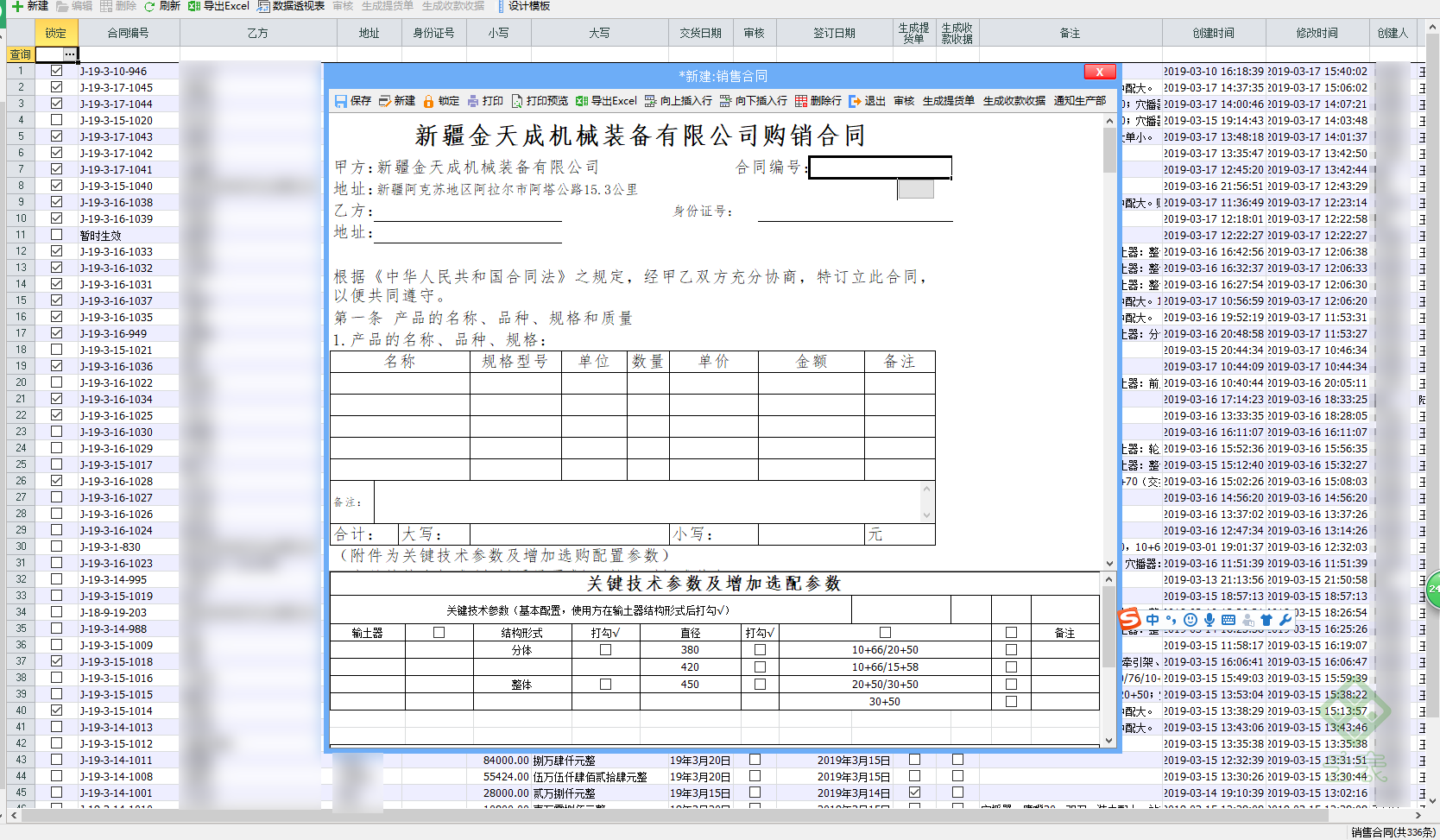1440x840 pixels.
Task: Click the ellipsis button in the 查询 filter cell
Action: coord(69,54)
